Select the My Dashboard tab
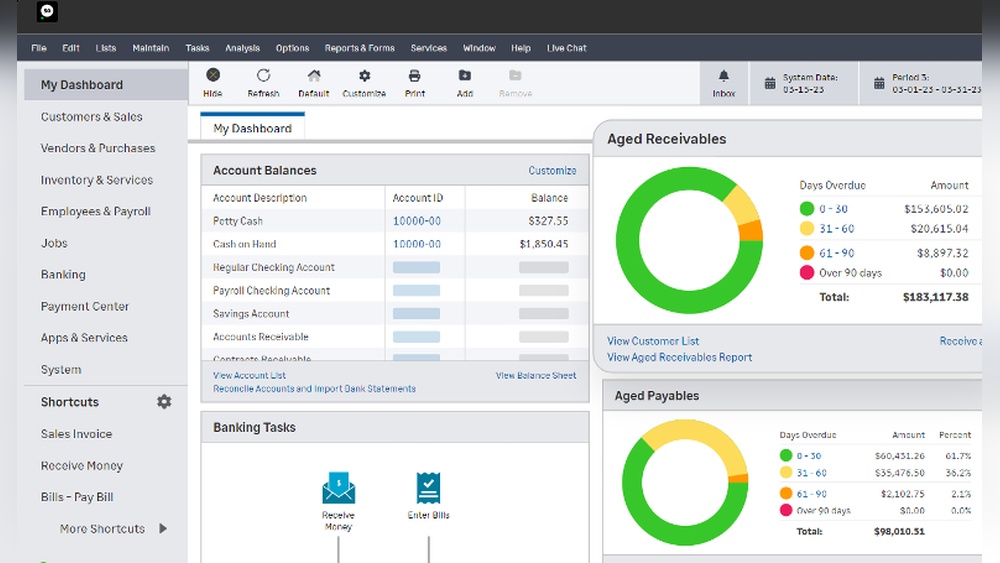 point(253,128)
